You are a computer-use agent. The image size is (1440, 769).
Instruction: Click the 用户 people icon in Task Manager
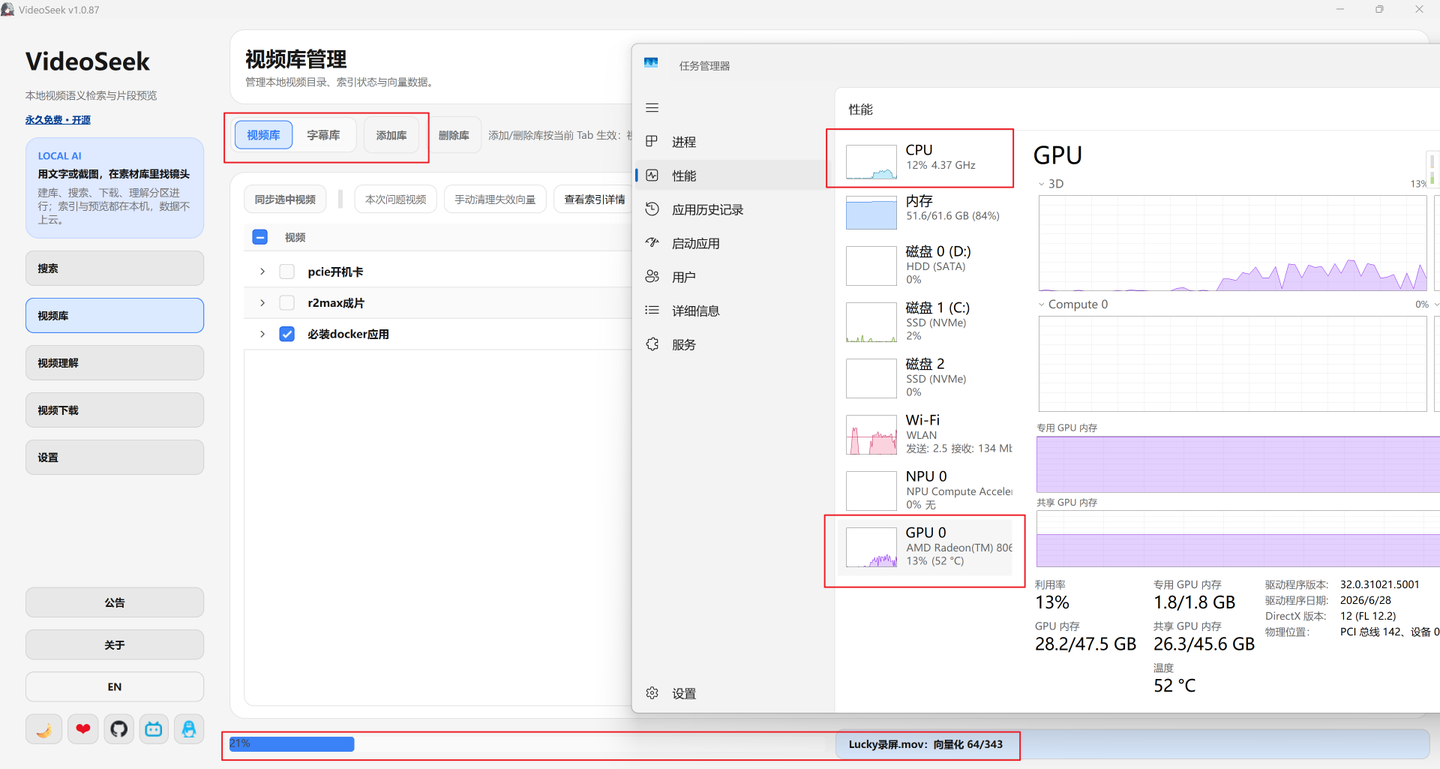[652, 277]
